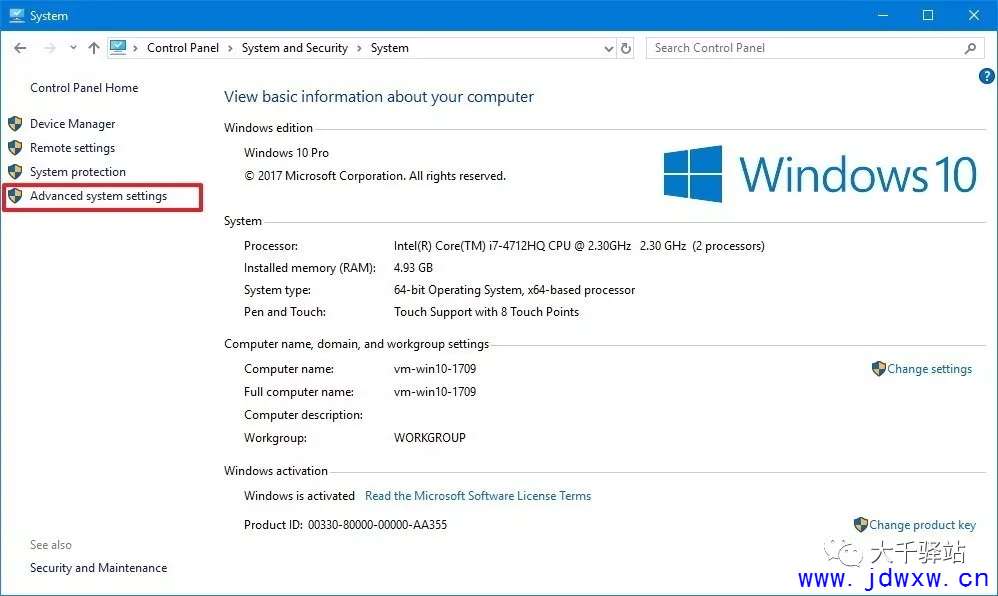Image resolution: width=998 pixels, height=596 pixels.
Task: Open Security and Maintenance link
Action: pyautogui.click(x=99, y=567)
